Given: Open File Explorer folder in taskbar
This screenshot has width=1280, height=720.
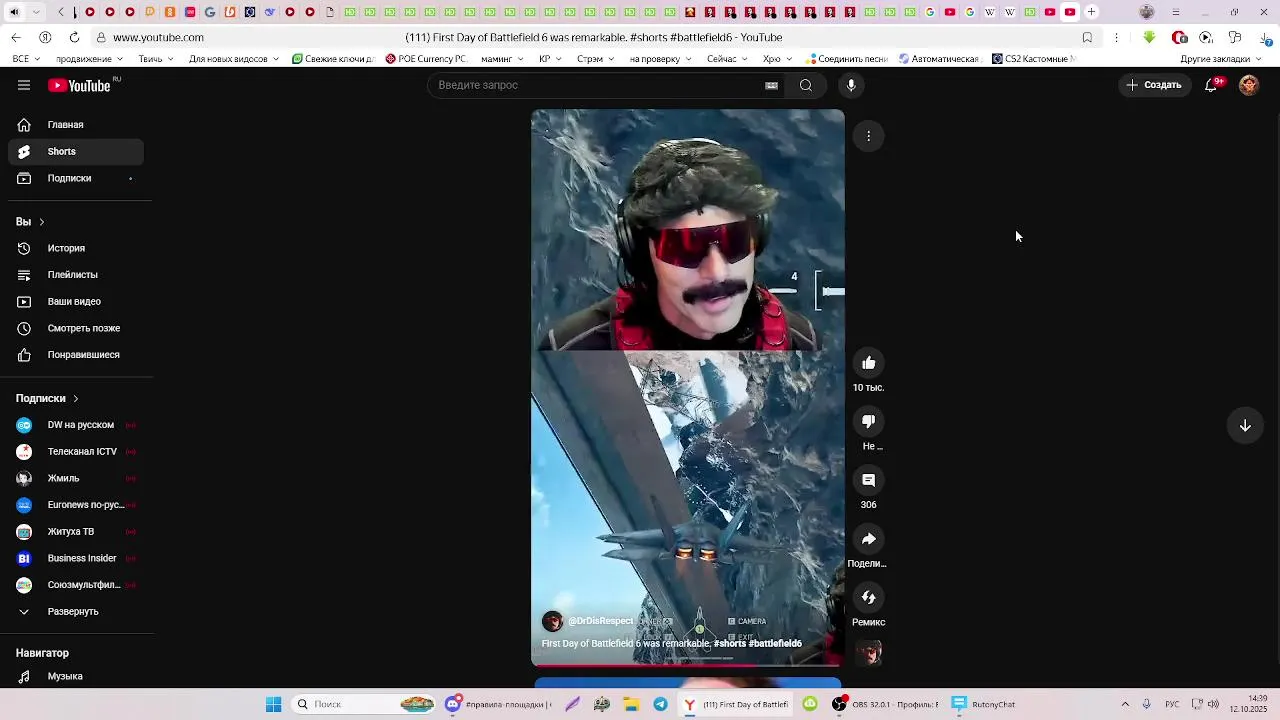Looking at the screenshot, I should pos(631,704).
